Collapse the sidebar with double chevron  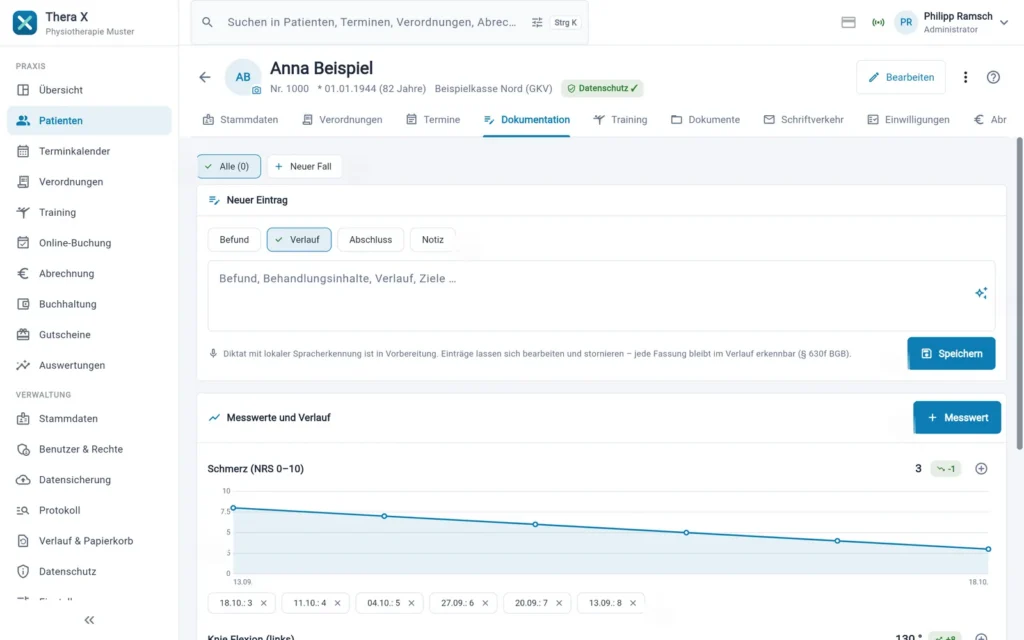(89, 620)
